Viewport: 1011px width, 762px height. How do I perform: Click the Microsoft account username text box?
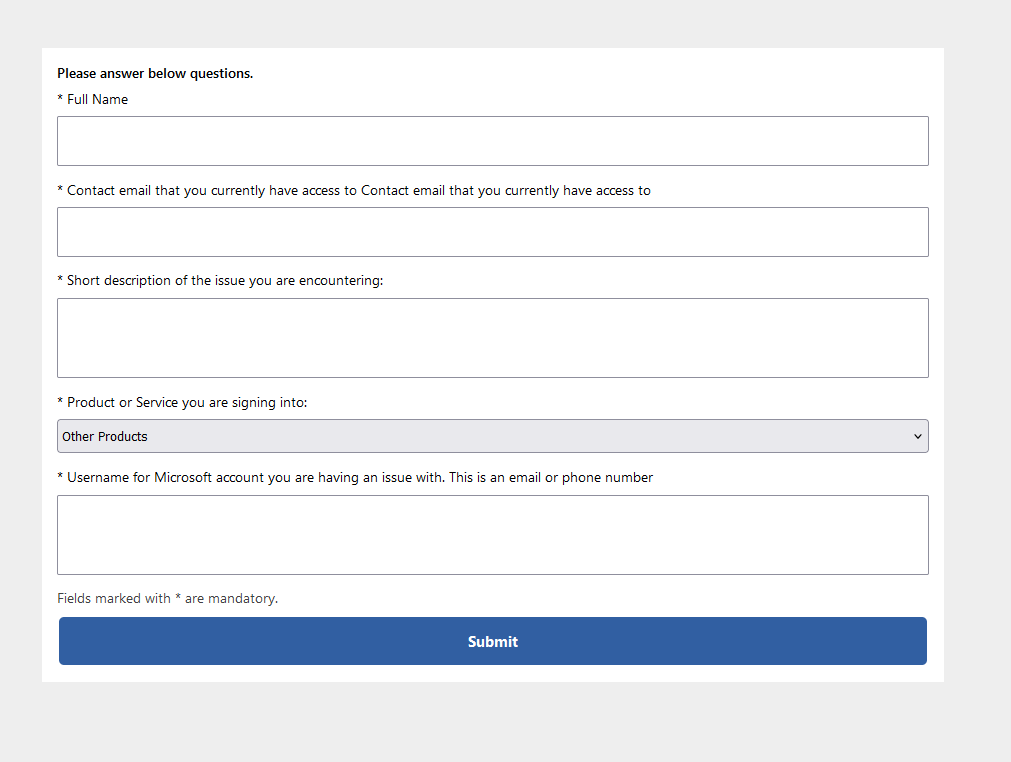pos(492,535)
